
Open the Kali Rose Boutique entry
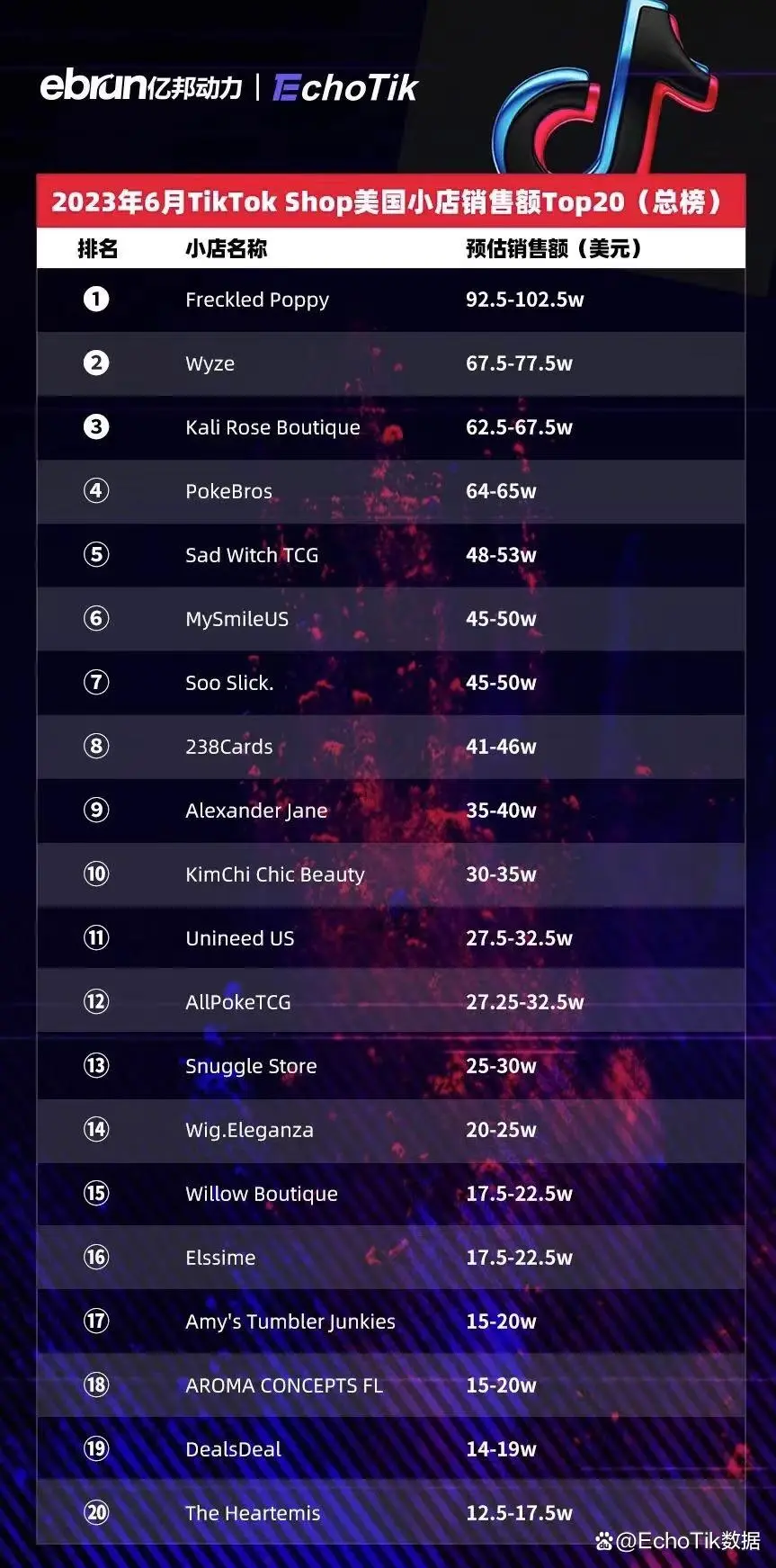[272, 427]
